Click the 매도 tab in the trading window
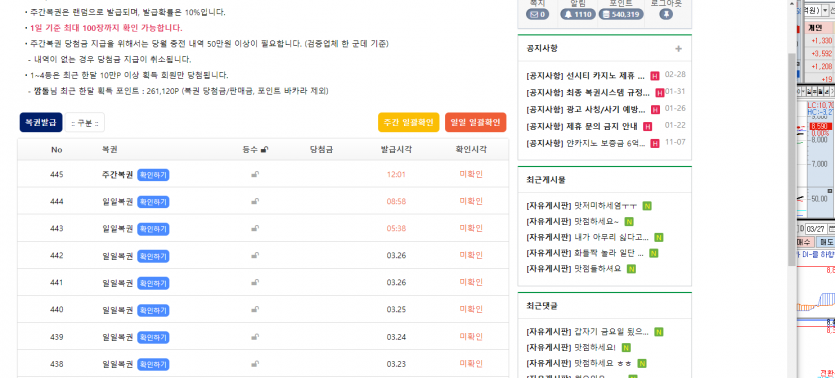The height and width of the screenshot is (378, 835). pos(824,242)
